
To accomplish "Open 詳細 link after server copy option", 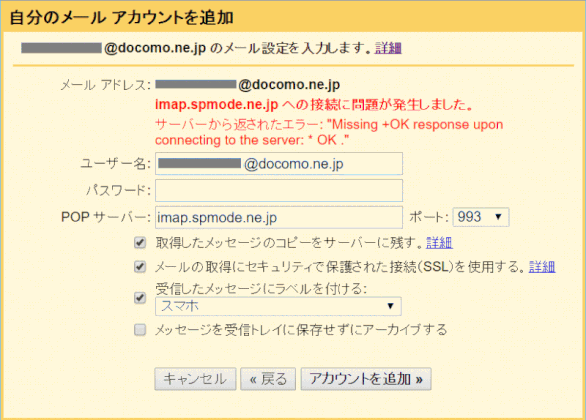I will (x=440, y=243).
